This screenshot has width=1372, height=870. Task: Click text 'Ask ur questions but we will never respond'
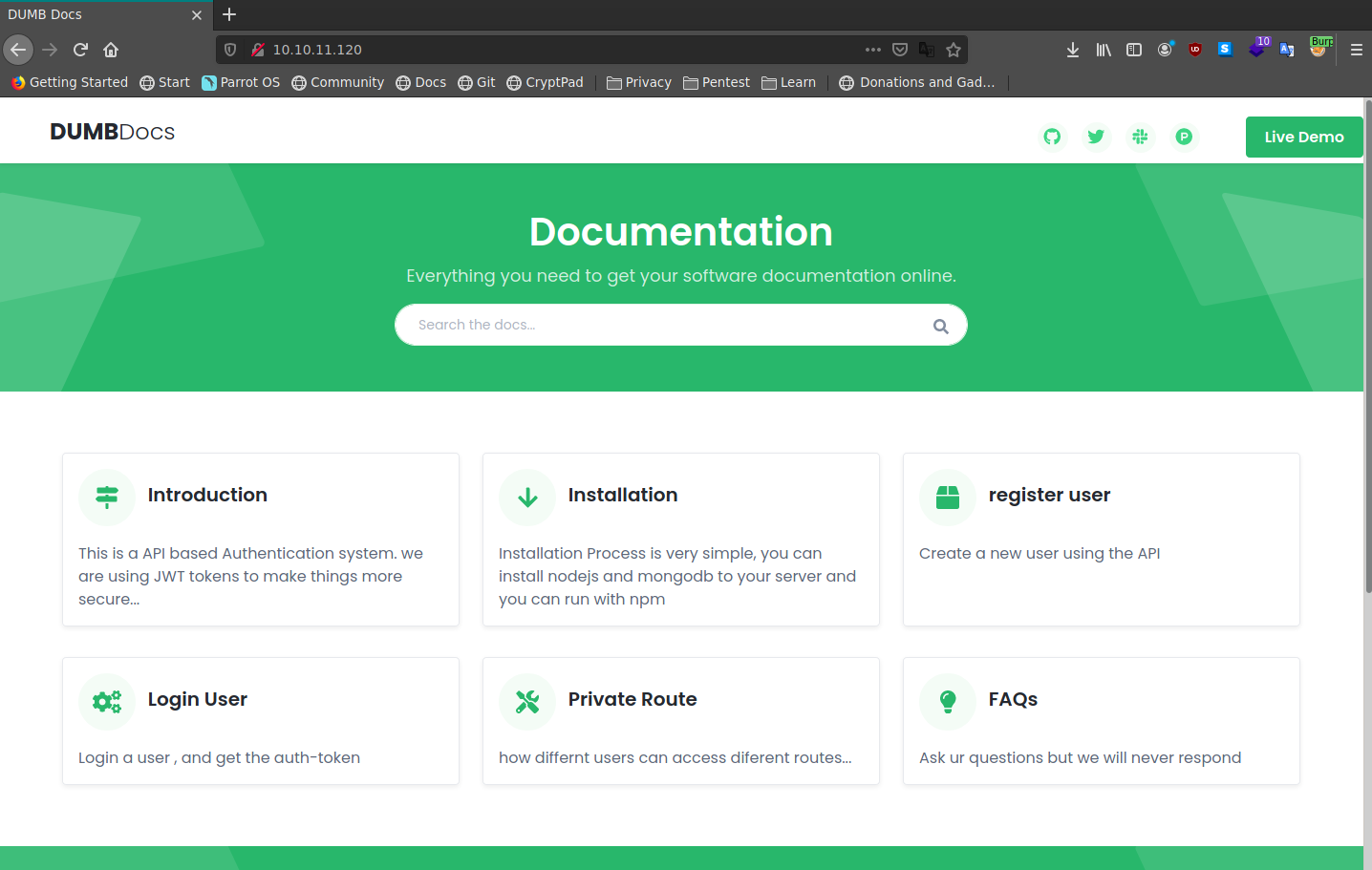[x=1080, y=757]
